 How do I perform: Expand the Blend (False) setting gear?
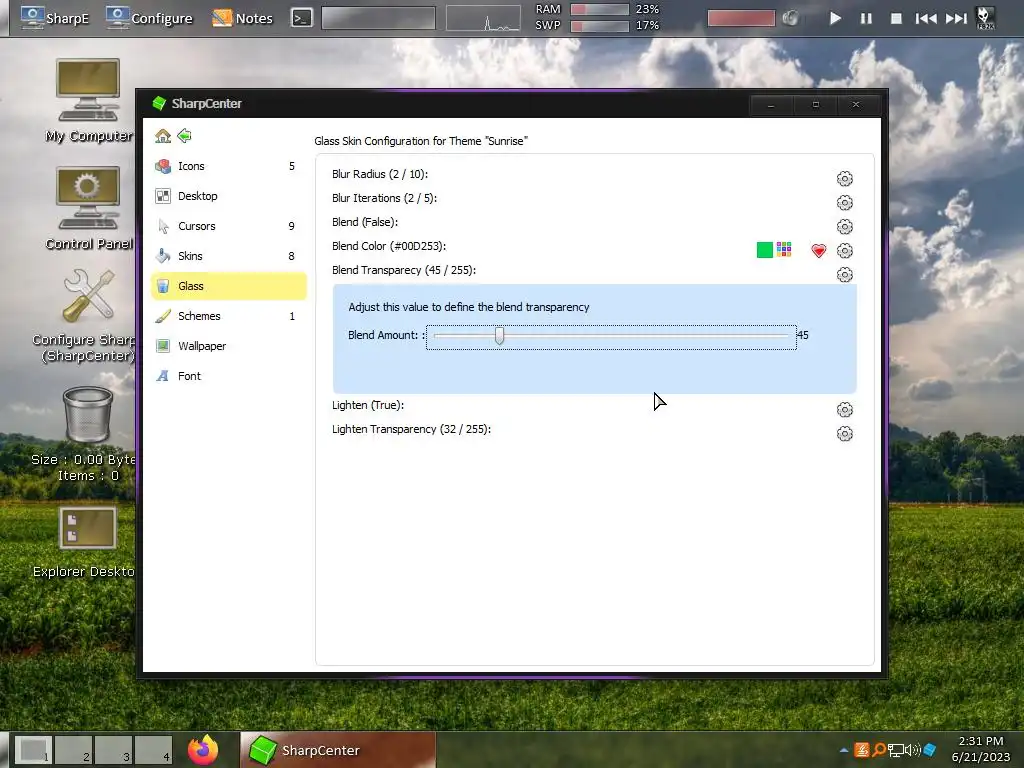click(844, 227)
